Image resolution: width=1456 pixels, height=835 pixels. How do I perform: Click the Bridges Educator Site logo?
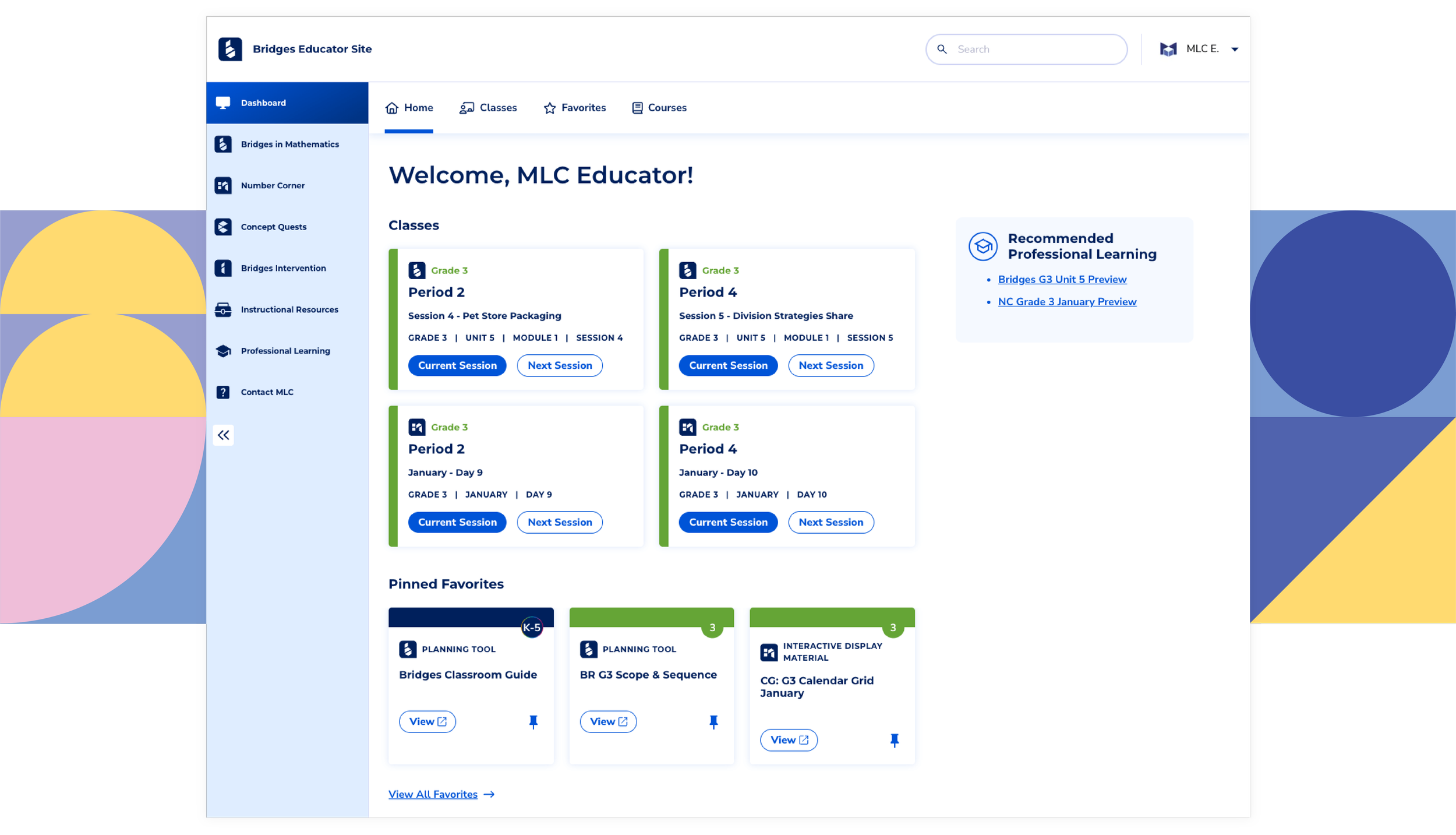coord(230,49)
